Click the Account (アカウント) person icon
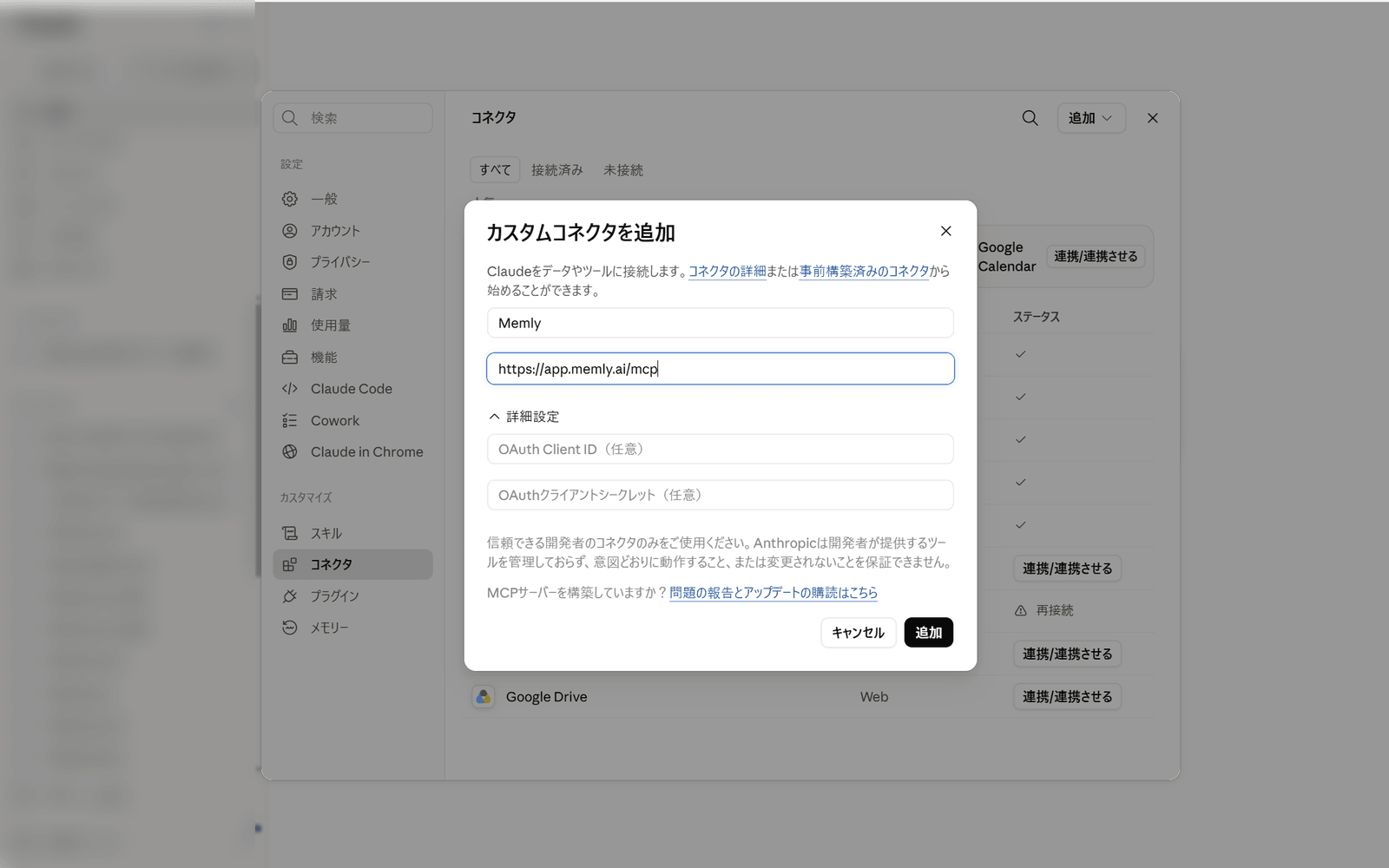Viewport: 1389px width, 868px height. click(290, 231)
